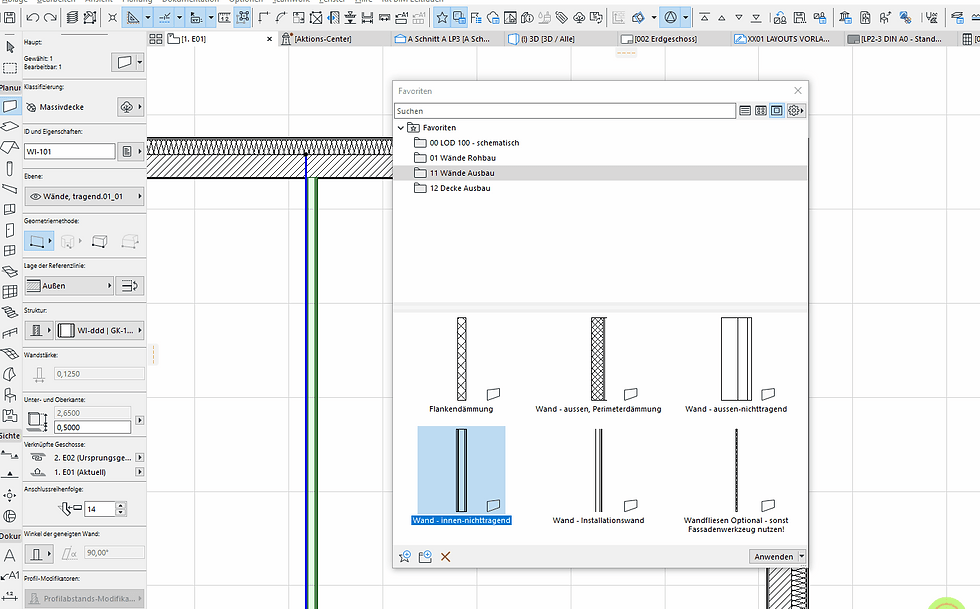Select the Door tool in toolbox
Screen dimensions: 980x609
10,230
